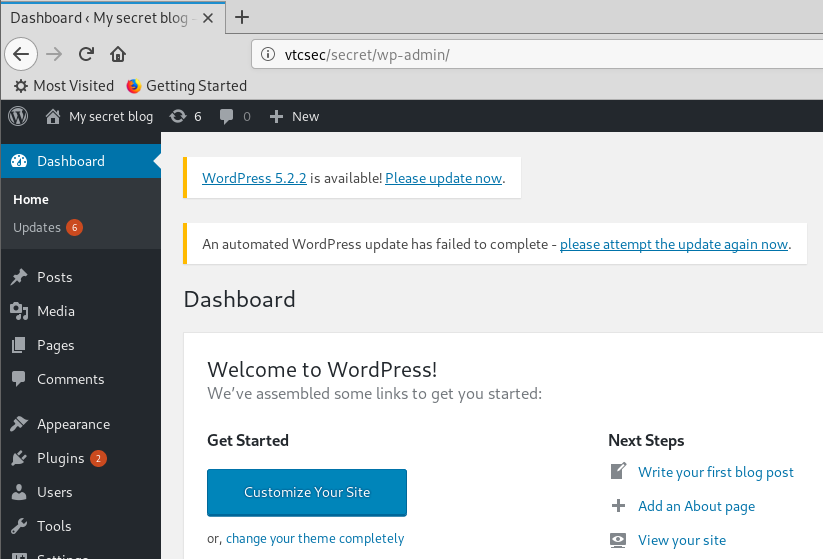Open the Most Visited bookmarks gear

(x=21, y=86)
